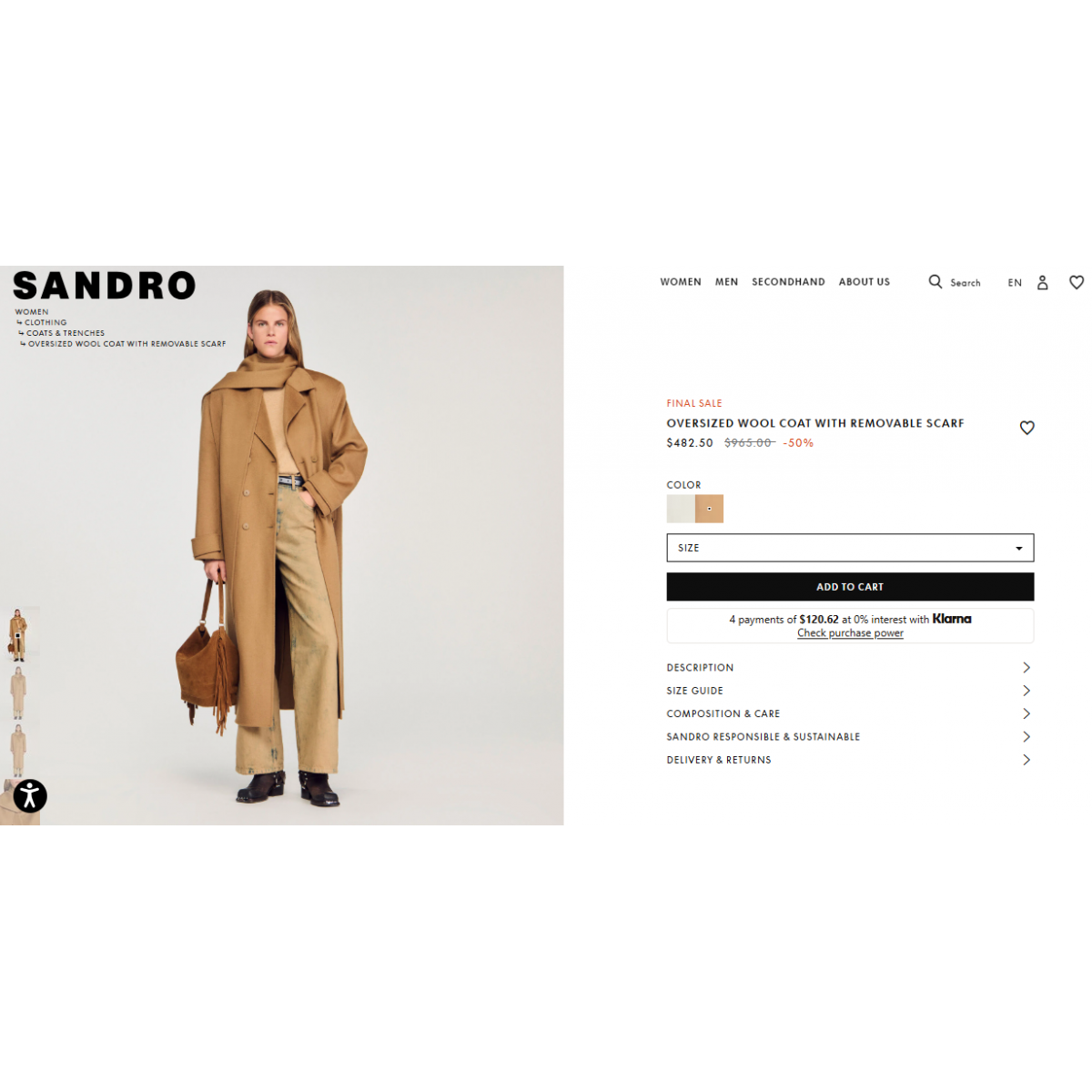
Task: Open the wishlist heart in header
Action: [1077, 283]
